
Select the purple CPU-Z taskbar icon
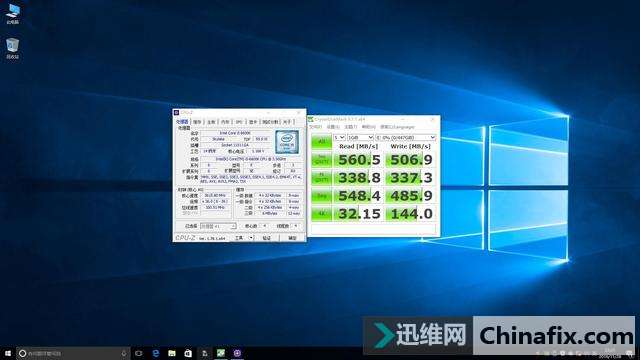click(x=237, y=353)
